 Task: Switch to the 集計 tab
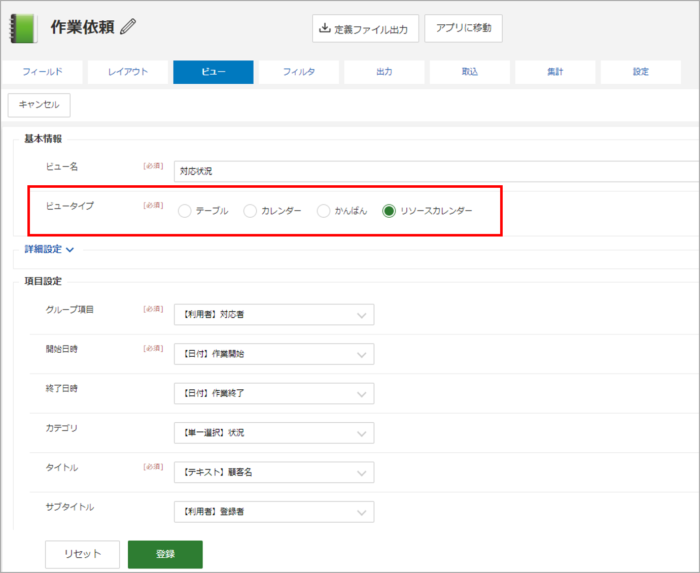(x=555, y=72)
